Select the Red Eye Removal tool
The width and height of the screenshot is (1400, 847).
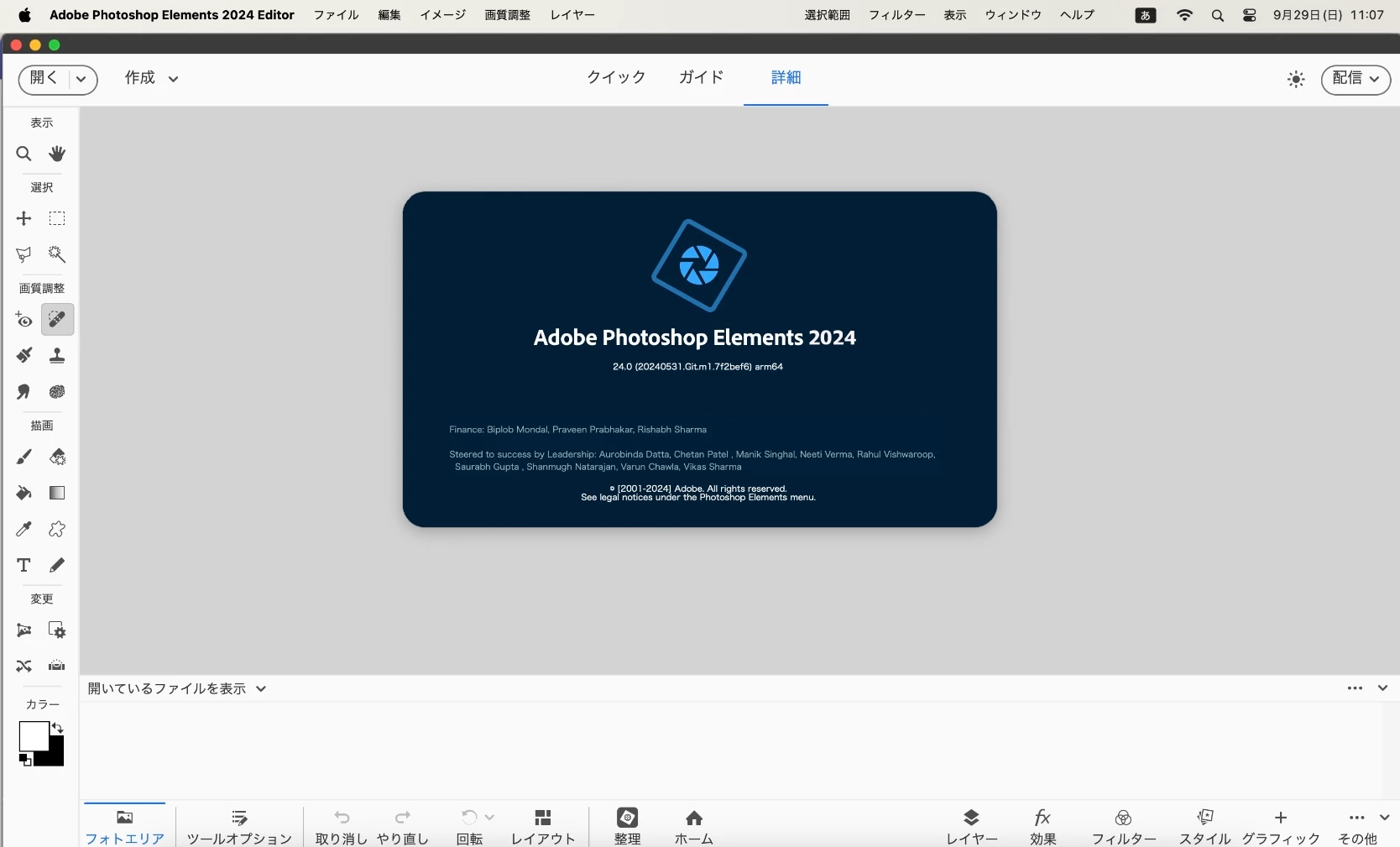(24, 320)
